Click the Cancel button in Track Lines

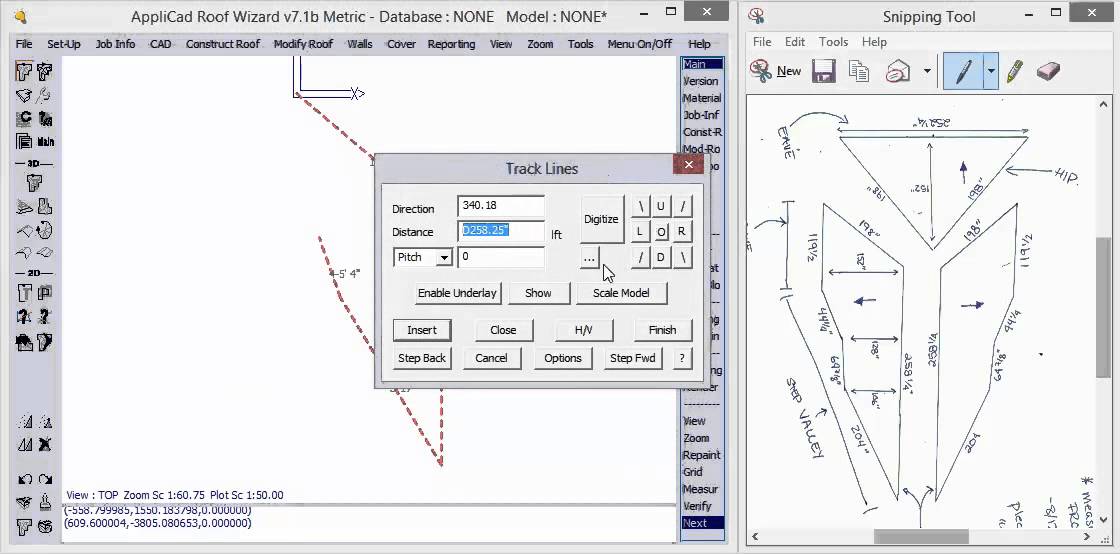[491, 358]
